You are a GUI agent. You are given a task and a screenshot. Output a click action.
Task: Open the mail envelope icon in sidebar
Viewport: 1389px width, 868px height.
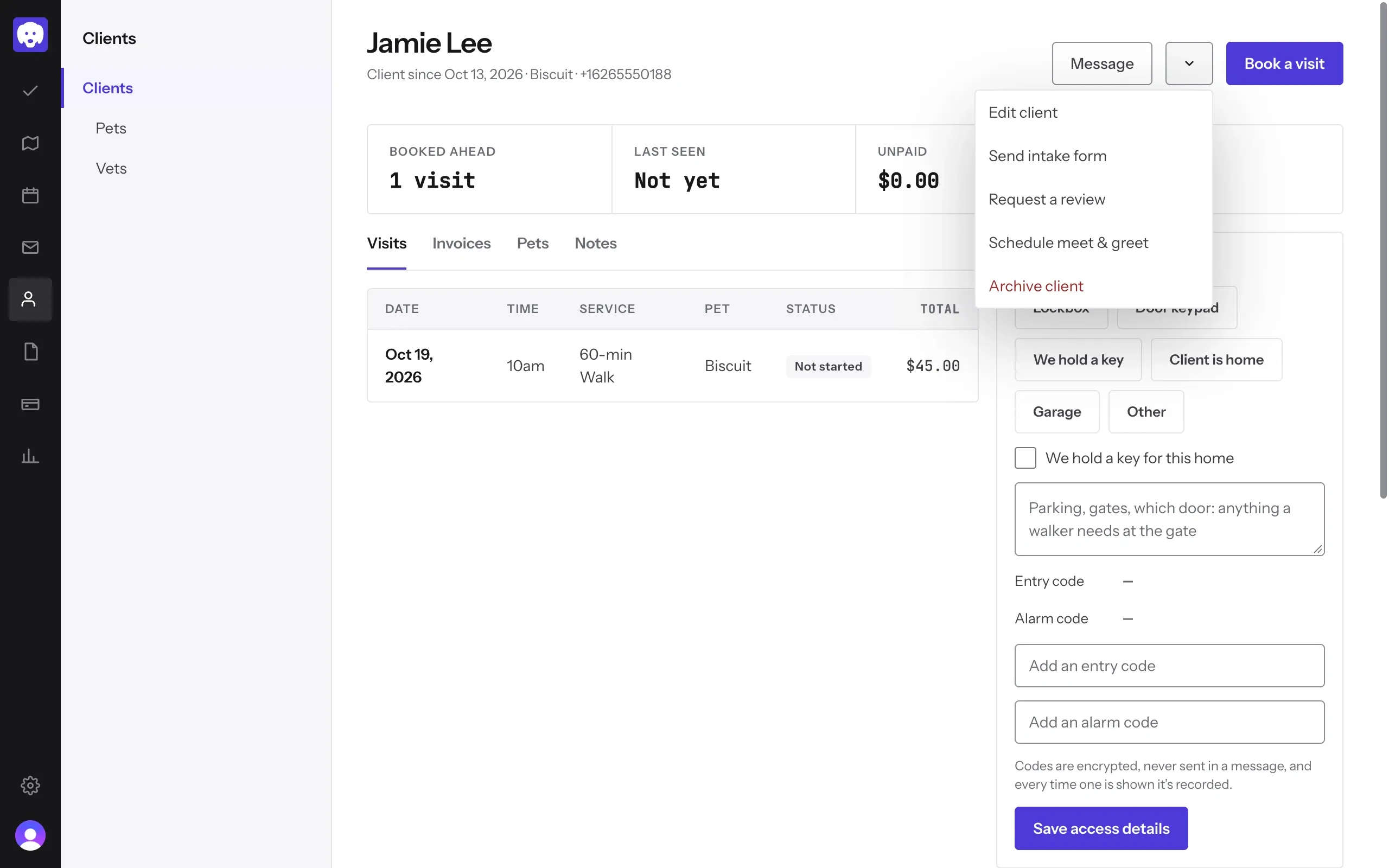click(30, 247)
